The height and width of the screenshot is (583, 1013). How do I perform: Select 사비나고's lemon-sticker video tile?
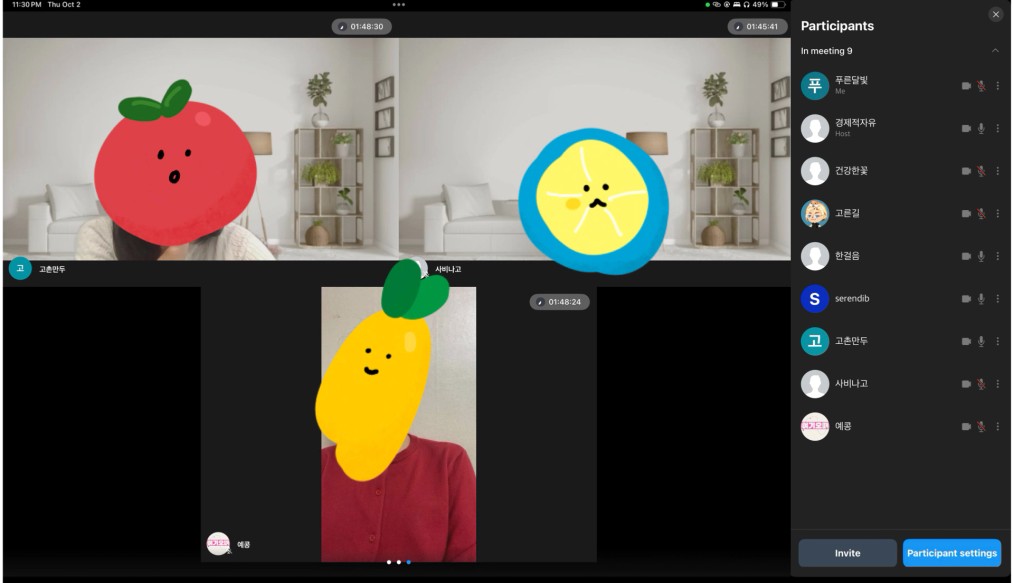(x=595, y=149)
